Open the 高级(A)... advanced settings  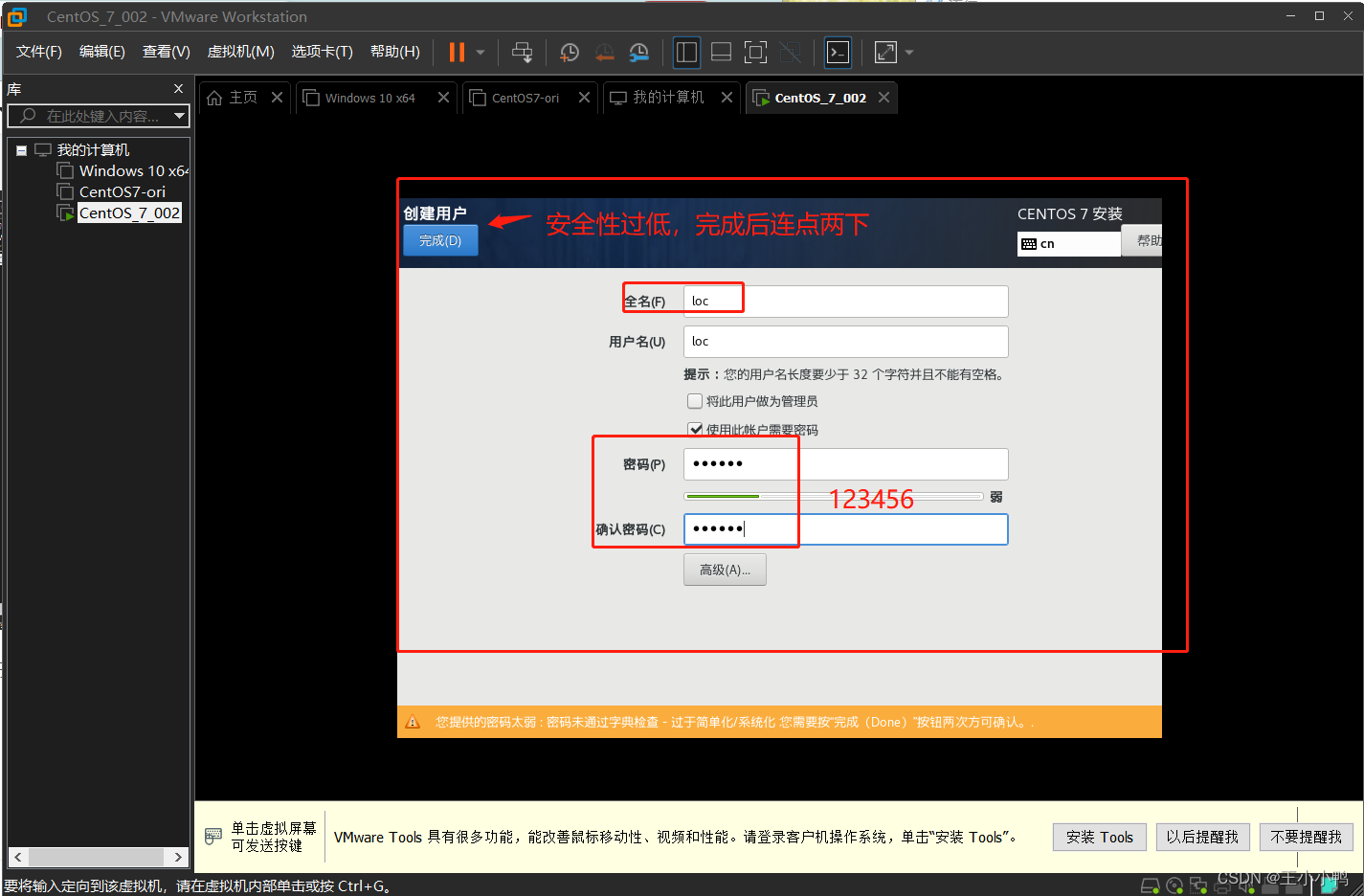pyautogui.click(x=725, y=570)
